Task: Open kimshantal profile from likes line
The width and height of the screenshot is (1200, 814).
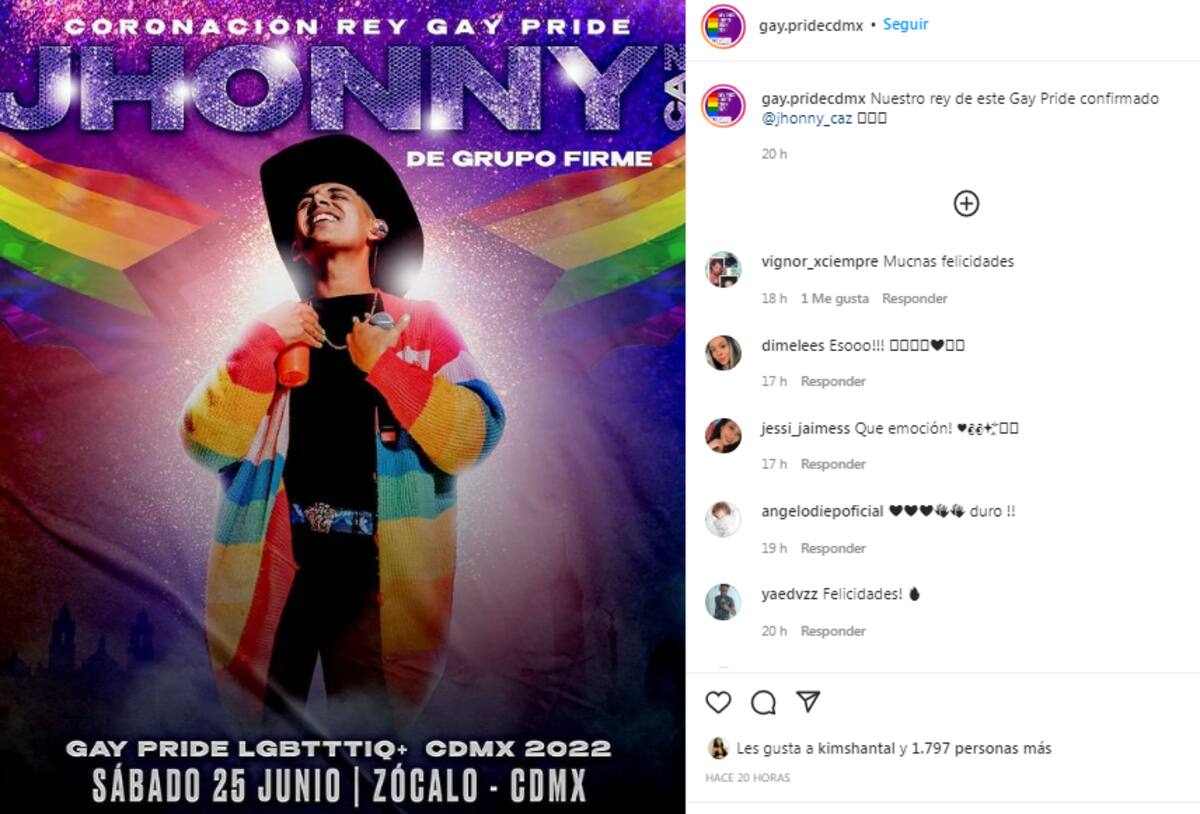Action: point(855,748)
